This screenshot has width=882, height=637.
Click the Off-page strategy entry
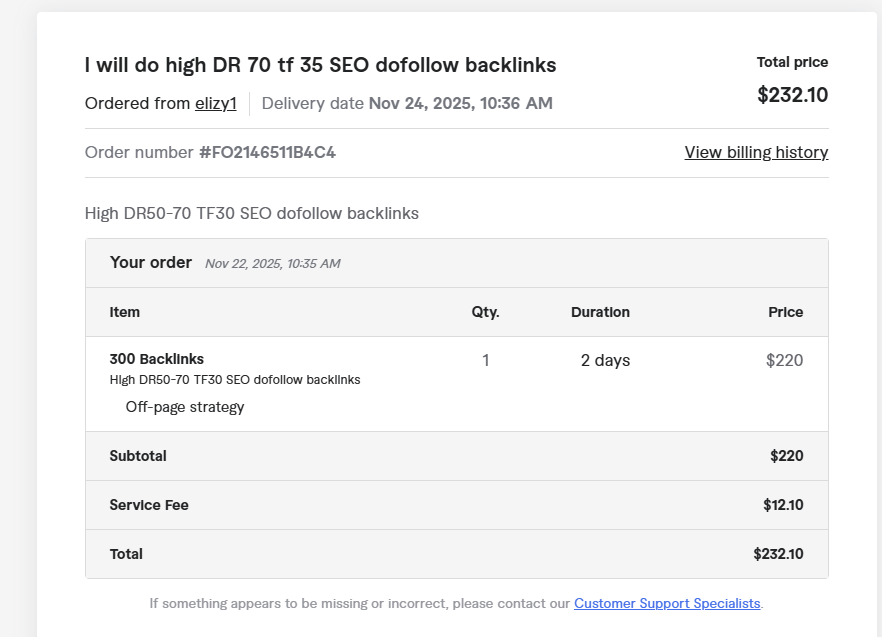185,407
